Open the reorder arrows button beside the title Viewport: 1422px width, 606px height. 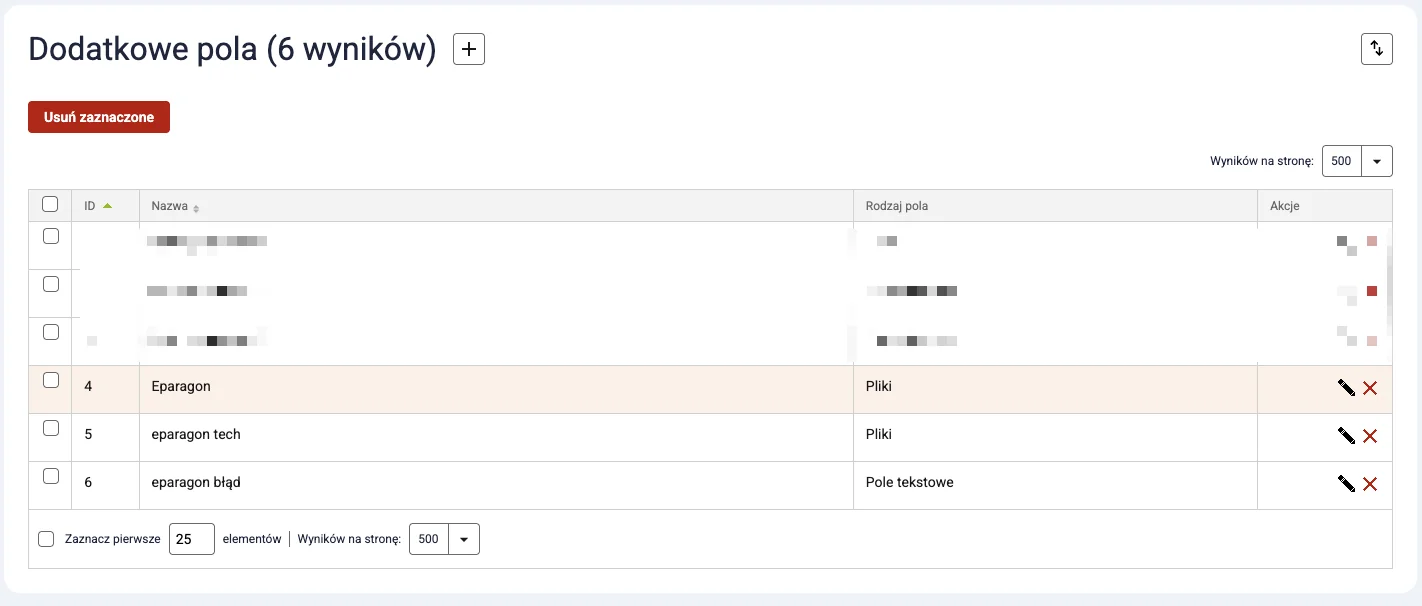click(1377, 49)
